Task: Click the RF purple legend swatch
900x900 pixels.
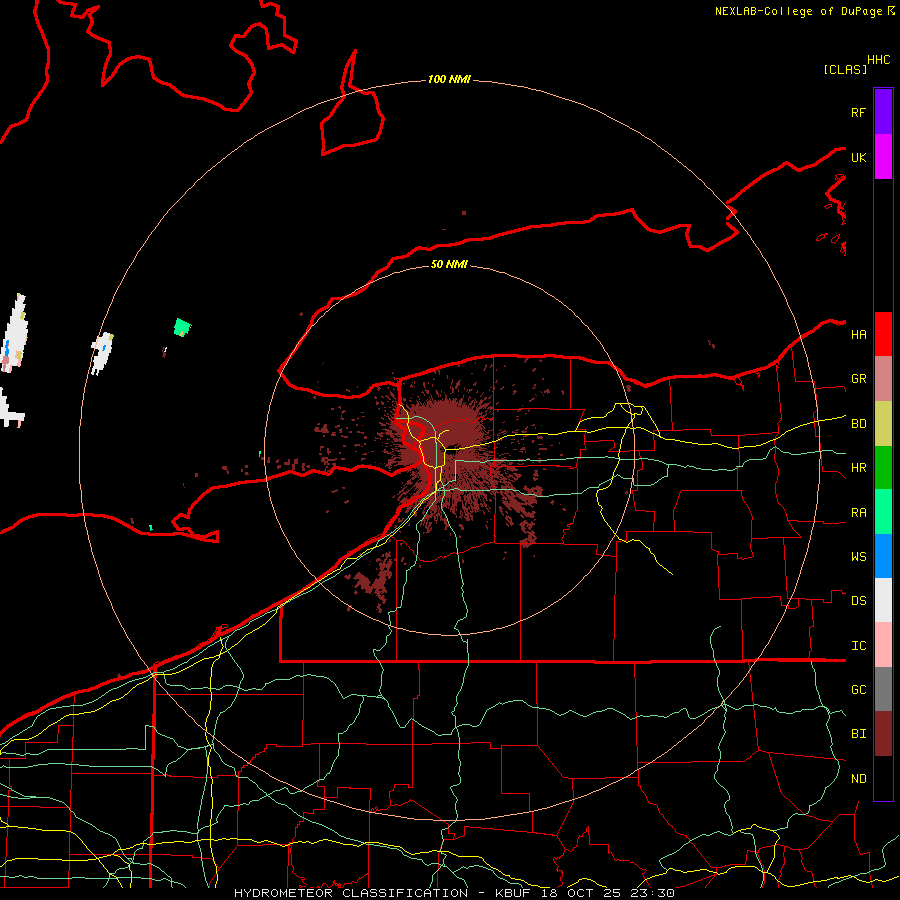Action: click(883, 112)
